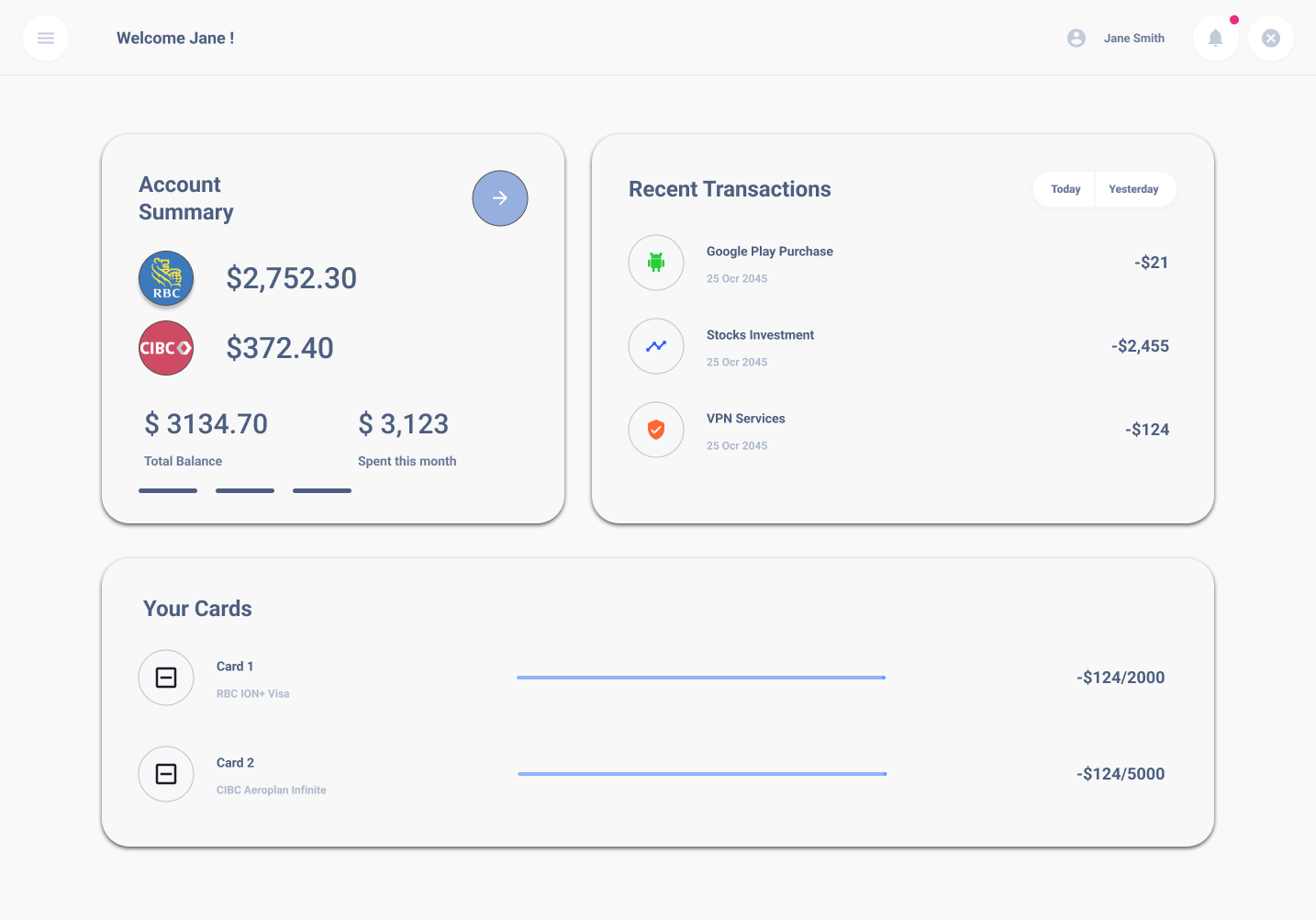Switch to the Yesterday tab
The image size is (1316, 920).
pos(1134,189)
